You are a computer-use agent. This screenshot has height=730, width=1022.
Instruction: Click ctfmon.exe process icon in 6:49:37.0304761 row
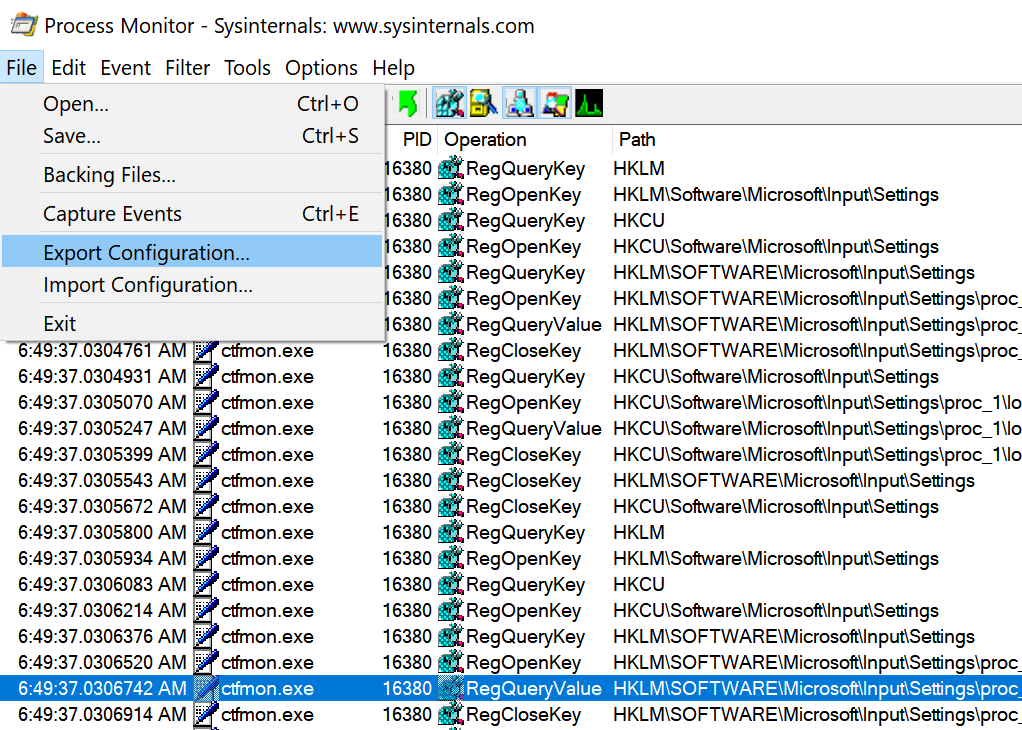click(x=206, y=351)
